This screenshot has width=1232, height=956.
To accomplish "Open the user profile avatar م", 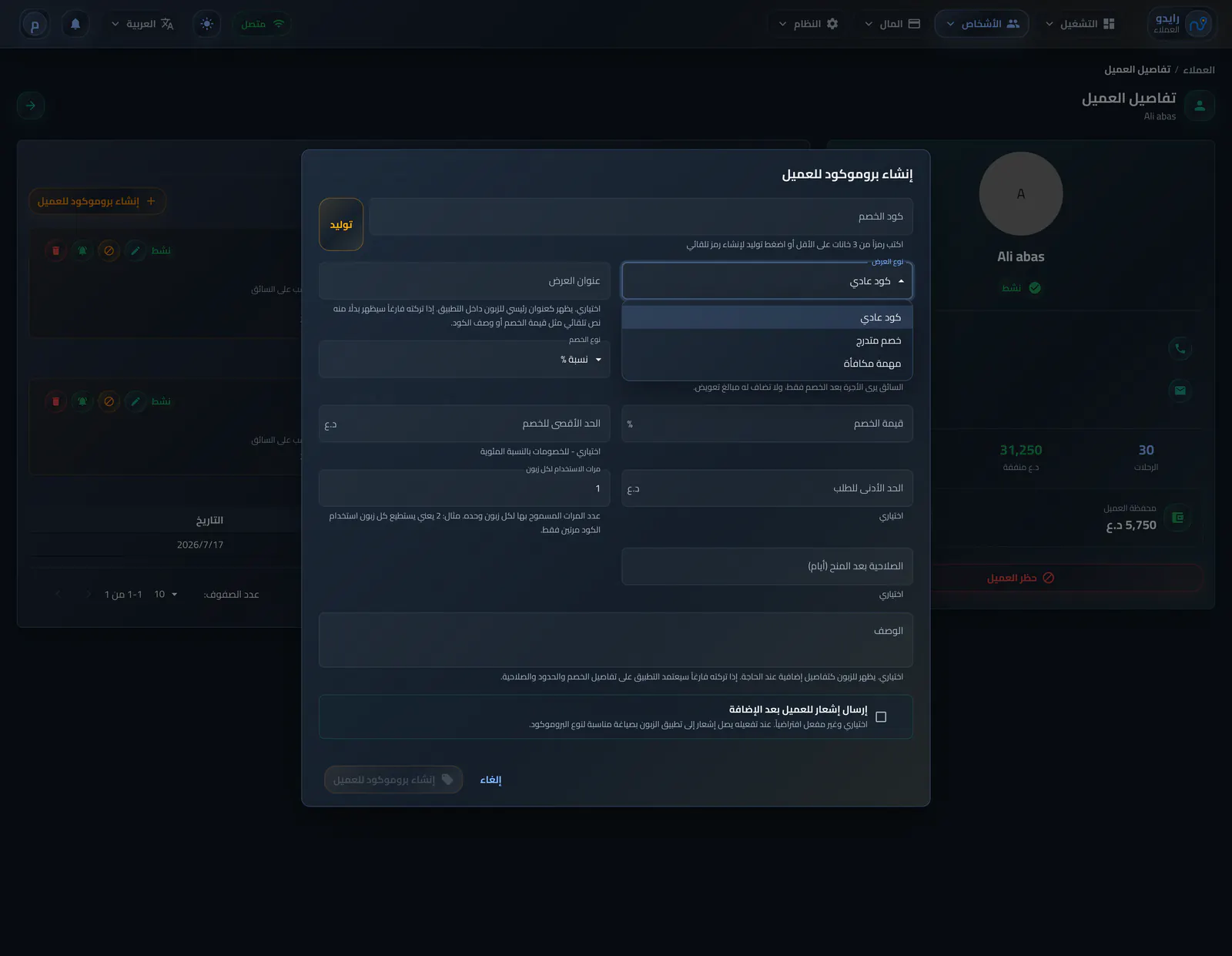I will [x=35, y=24].
